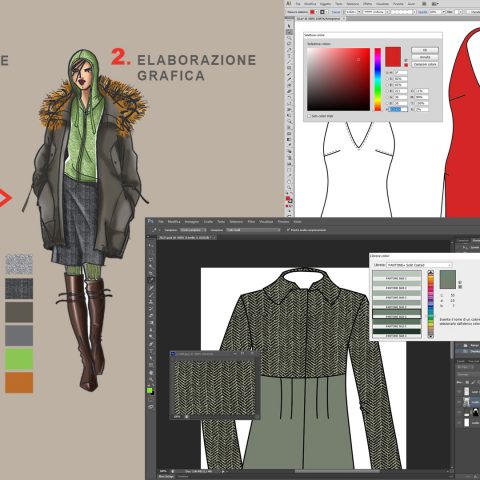Select the History Brush tool
This screenshot has width=480, height=480.
tap(151, 309)
